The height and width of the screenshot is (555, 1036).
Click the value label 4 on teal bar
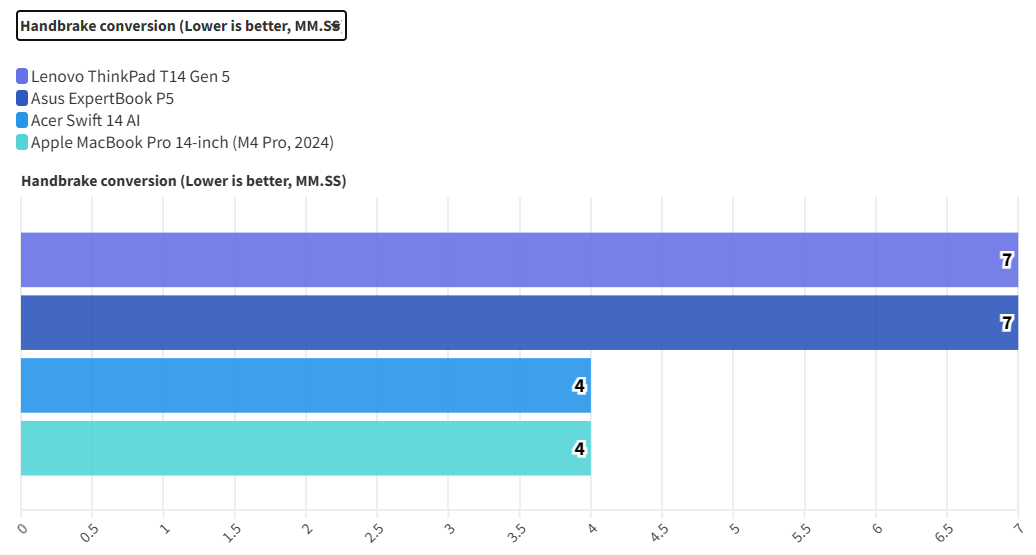[579, 449]
